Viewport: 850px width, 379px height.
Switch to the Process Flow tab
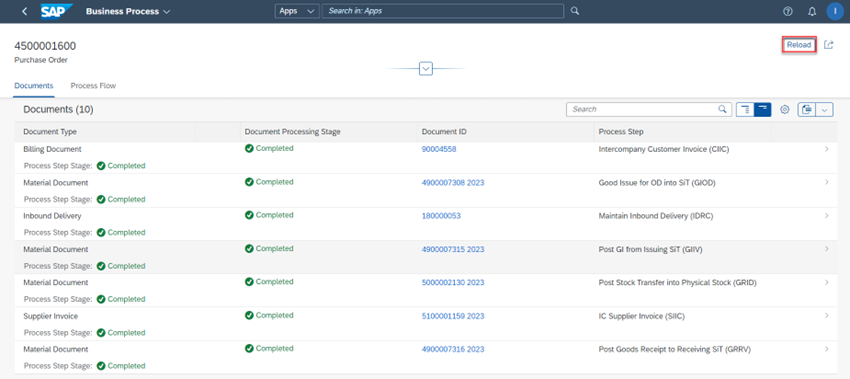tap(93, 86)
